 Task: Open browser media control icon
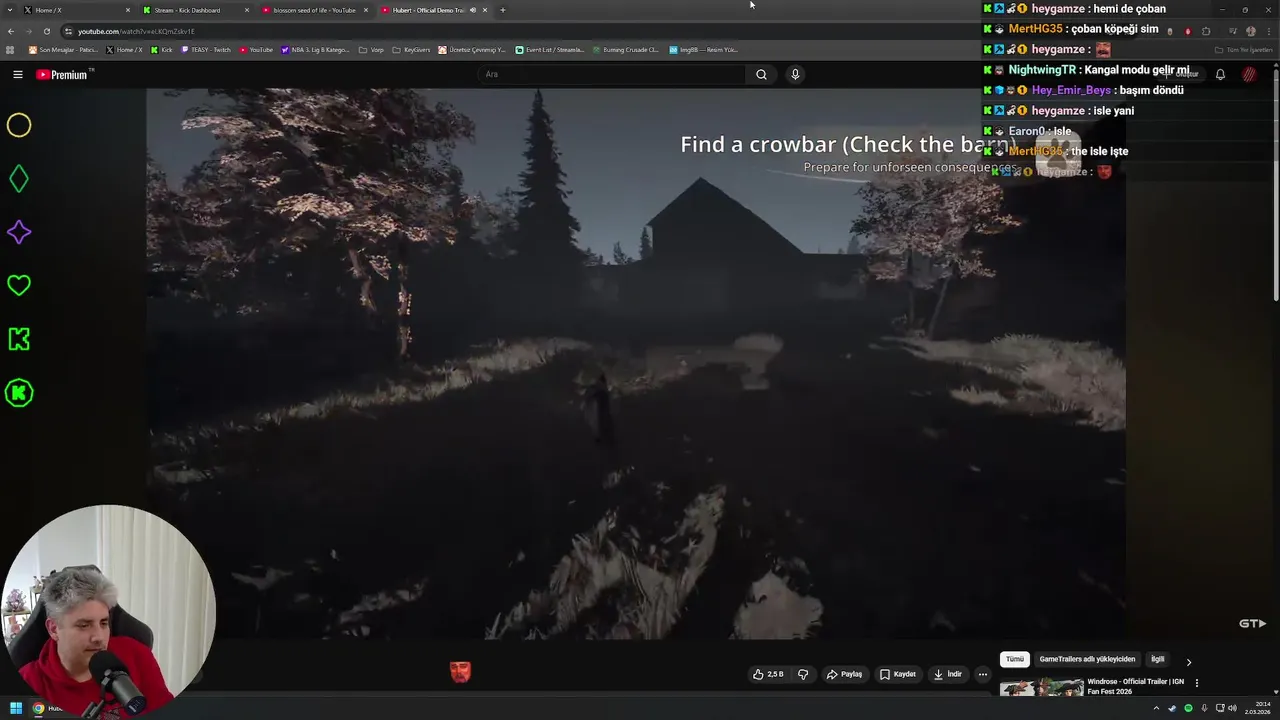1232,31
